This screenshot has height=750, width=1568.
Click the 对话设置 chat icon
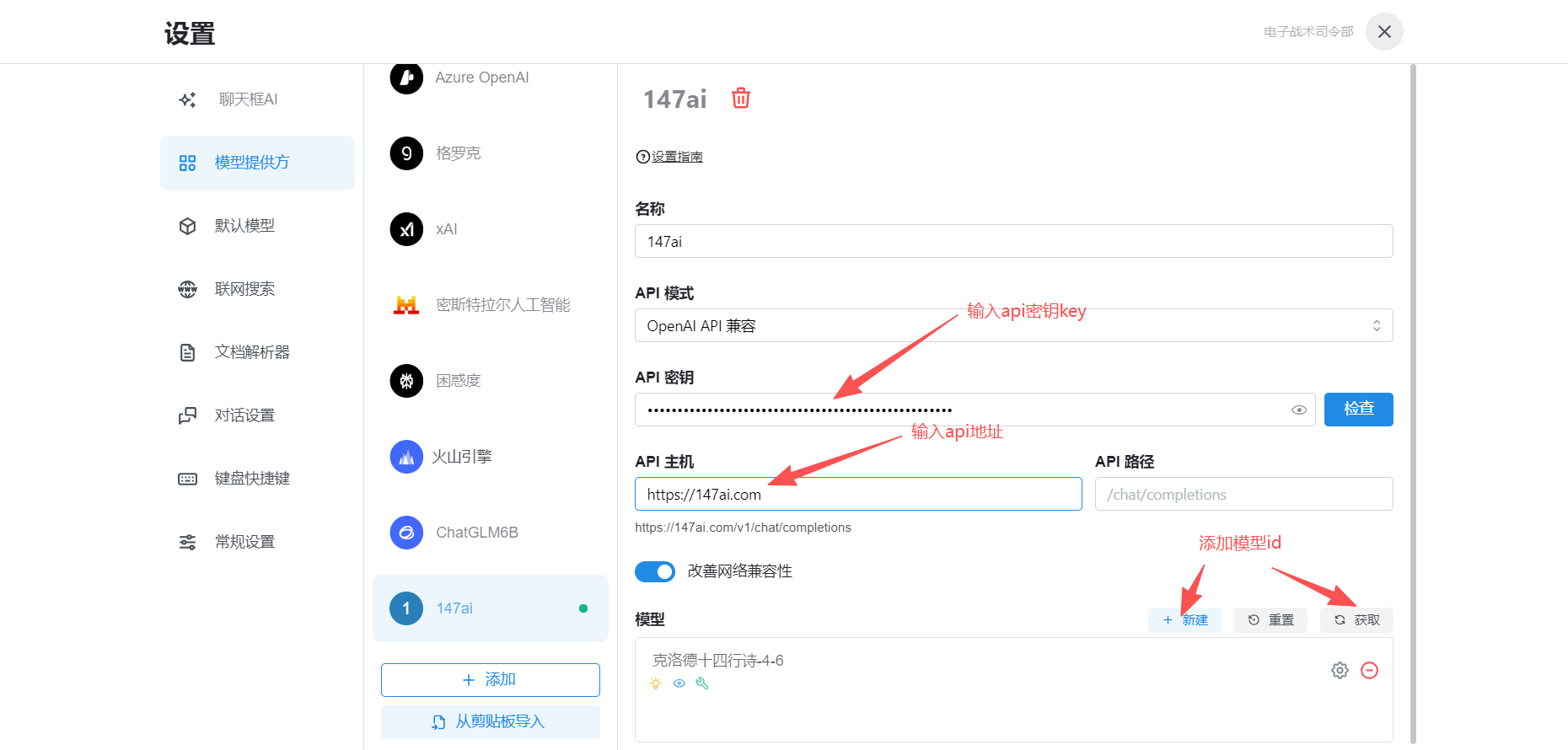click(x=187, y=415)
